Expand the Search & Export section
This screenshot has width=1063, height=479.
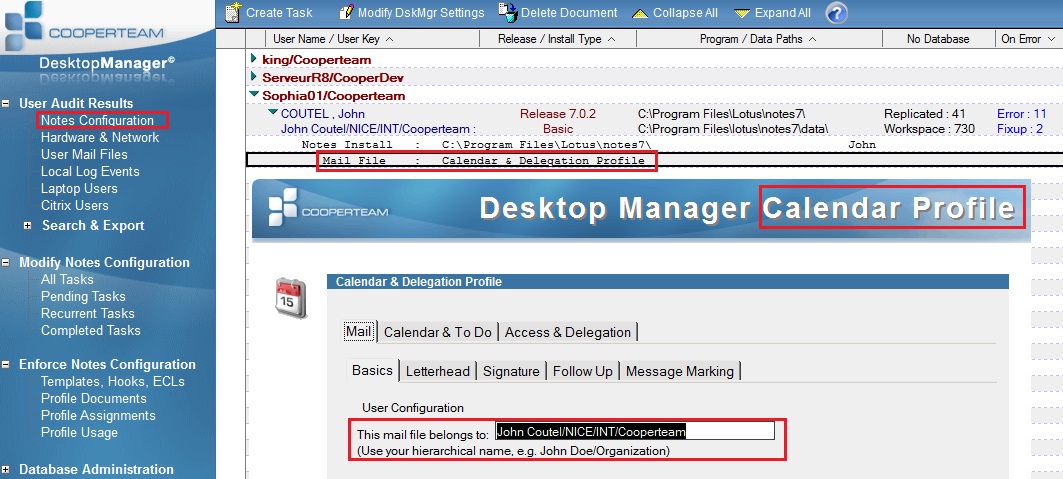click(x=28, y=226)
